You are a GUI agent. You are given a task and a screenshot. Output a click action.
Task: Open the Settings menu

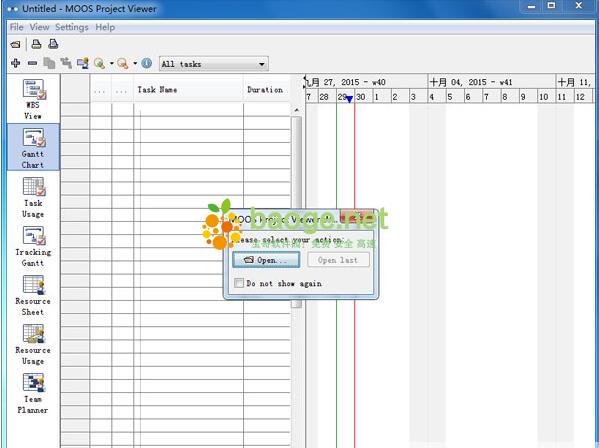click(x=71, y=27)
